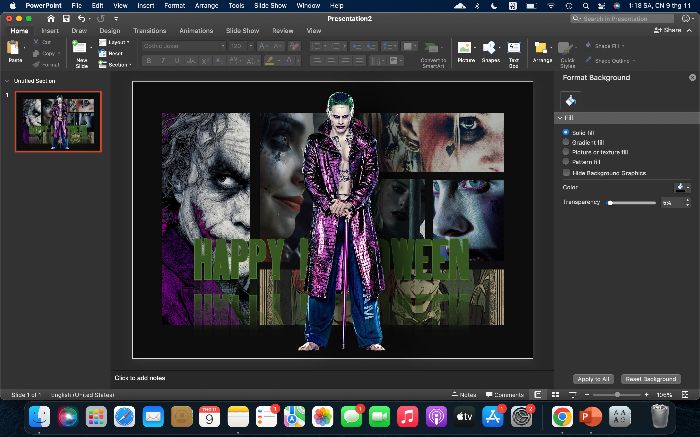Screen dimensions: 700x437
Task: Open the feedback smiley icon
Action: pos(686,18)
